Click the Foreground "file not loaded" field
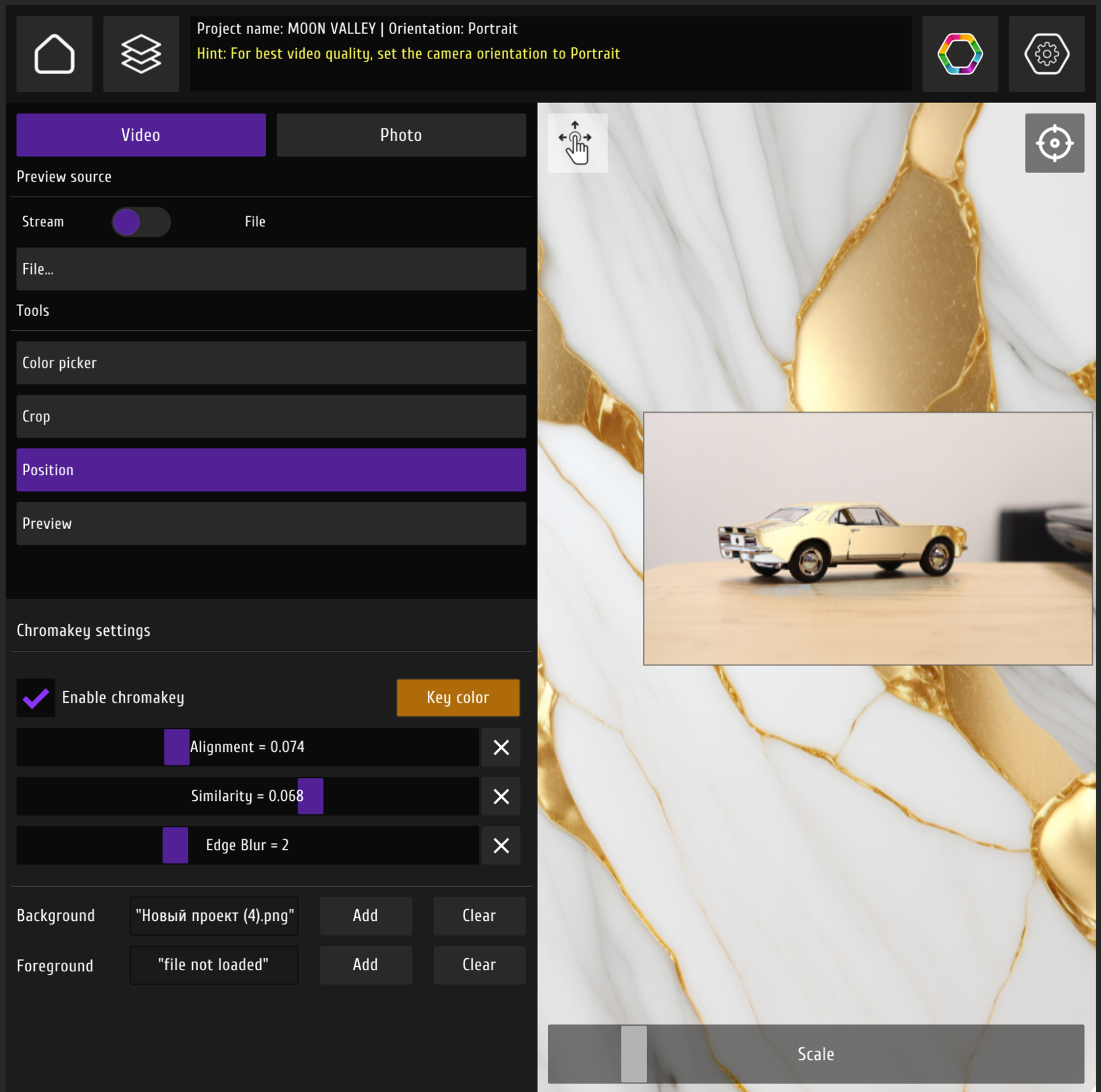 pos(214,965)
